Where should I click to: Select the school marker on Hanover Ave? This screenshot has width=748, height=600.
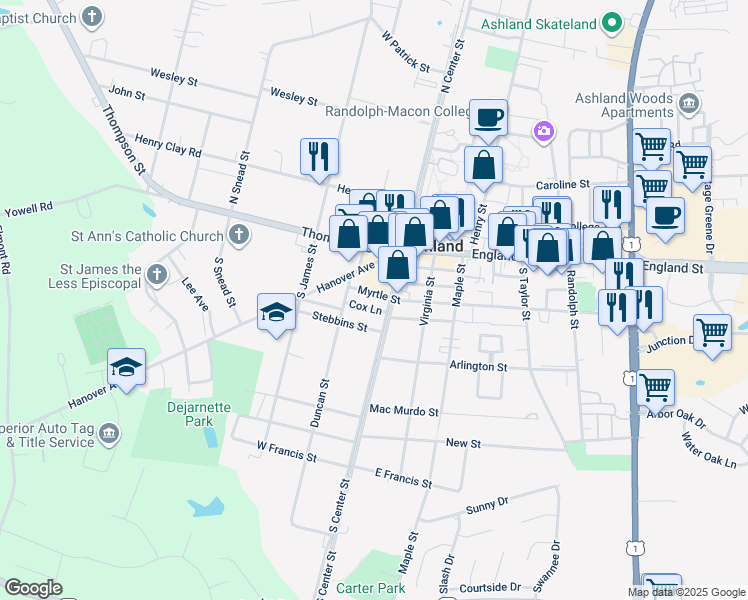click(126, 367)
